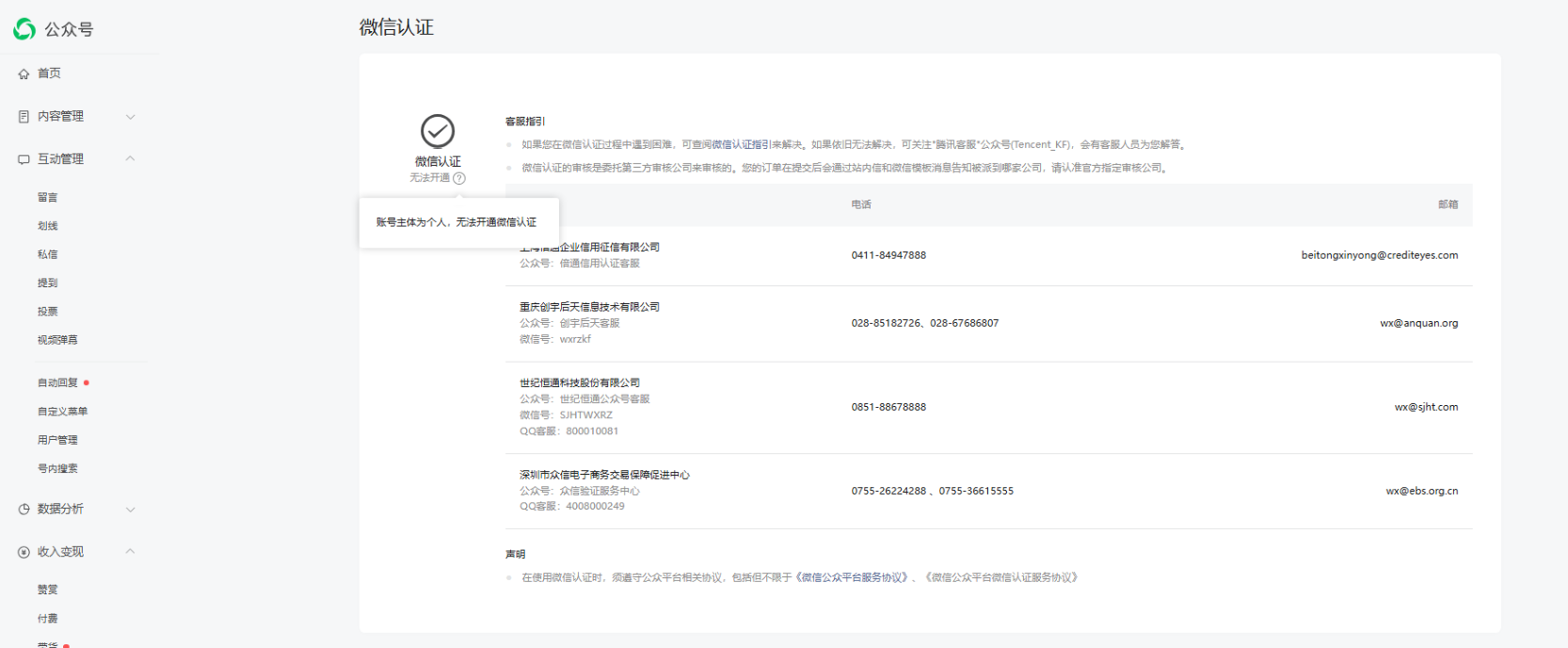Click the document icon beside 内容管理
This screenshot has height=648, width=1568.
(24, 117)
